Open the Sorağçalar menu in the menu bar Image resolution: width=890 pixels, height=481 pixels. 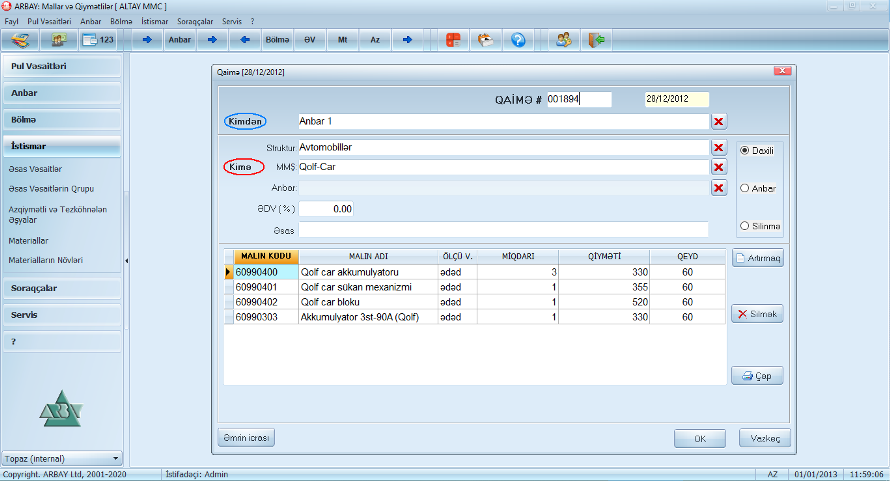[195, 22]
